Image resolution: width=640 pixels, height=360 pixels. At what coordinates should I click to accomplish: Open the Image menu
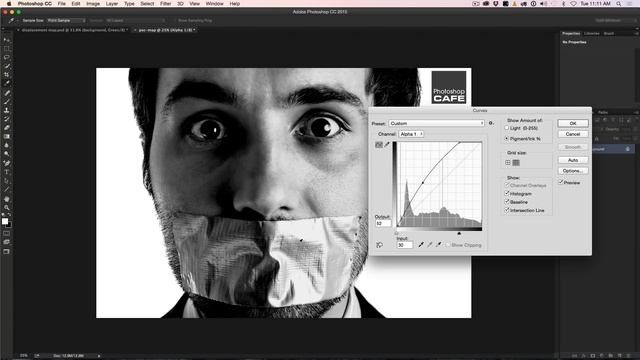click(93, 4)
